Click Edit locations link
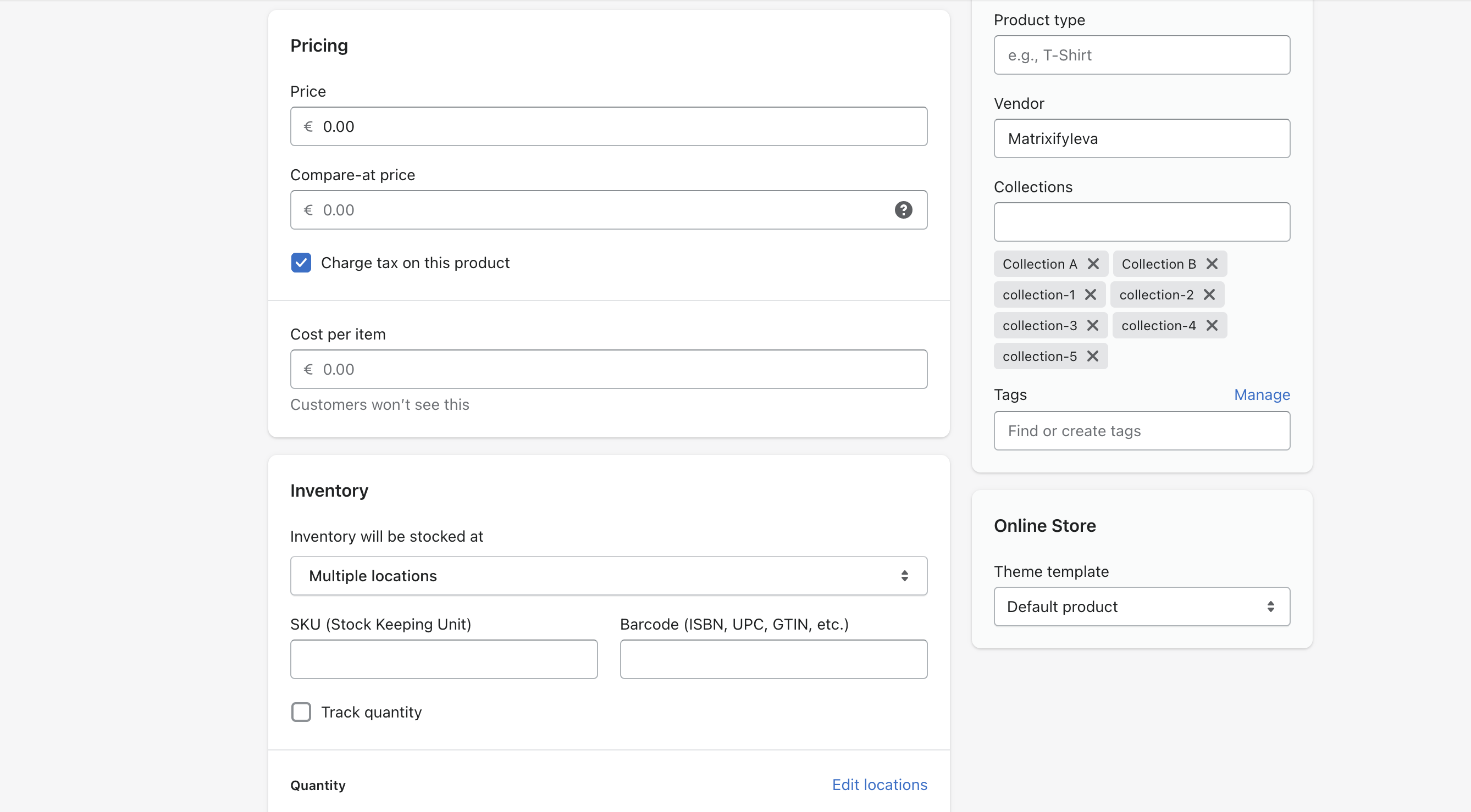The width and height of the screenshot is (1471, 812). [879, 785]
